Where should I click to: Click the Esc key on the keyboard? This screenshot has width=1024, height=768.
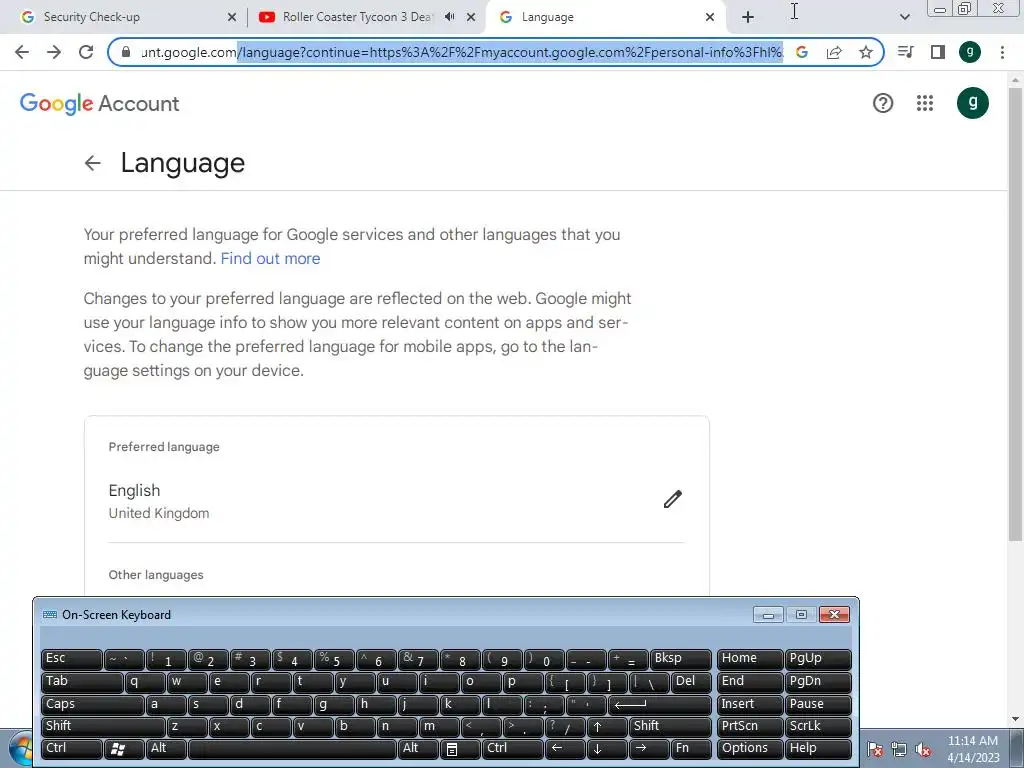(x=72, y=659)
